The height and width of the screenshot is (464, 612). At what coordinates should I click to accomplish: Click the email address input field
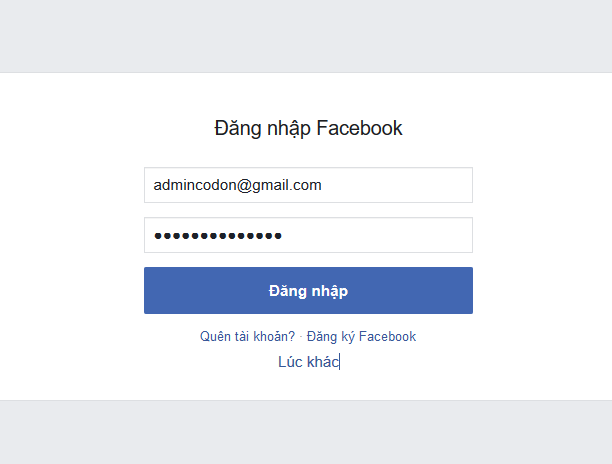(308, 185)
